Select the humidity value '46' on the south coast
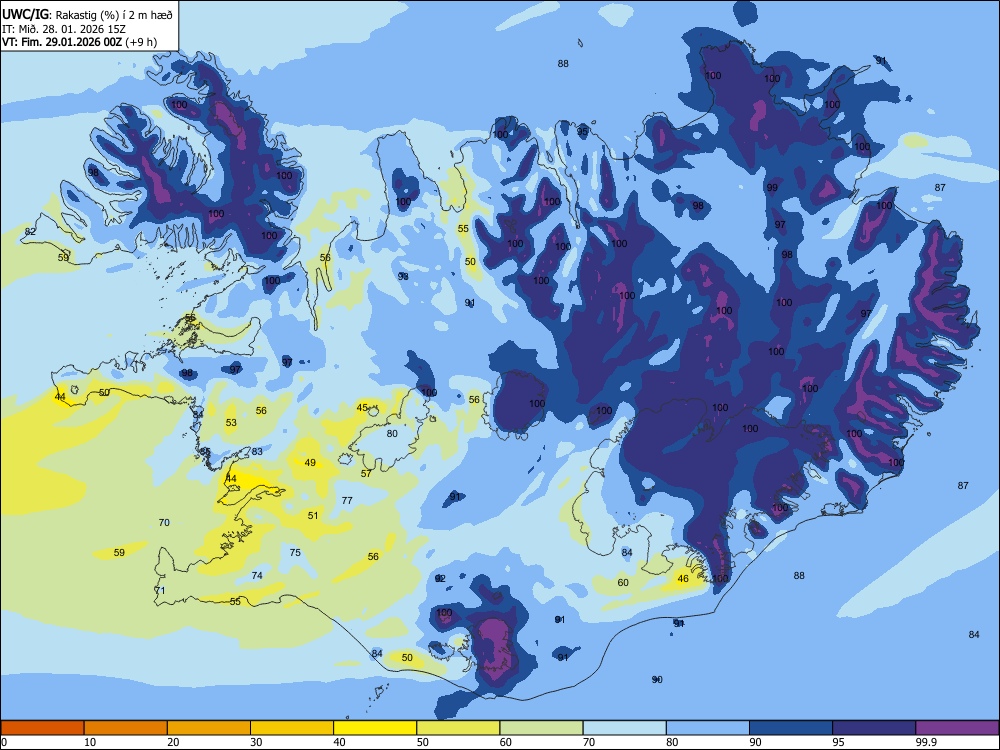Screen dimensions: 1000x750 (x=683, y=578)
